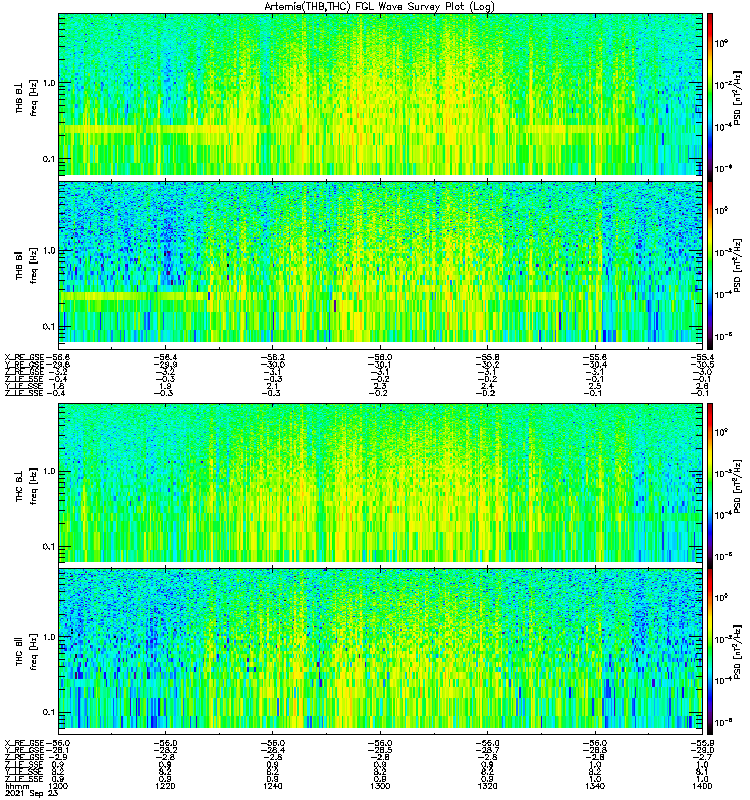The width and height of the screenshot is (750, 800).
Task: Click the THB B-perpendicular spectrogram panel
Action: (x=381, y=94)
